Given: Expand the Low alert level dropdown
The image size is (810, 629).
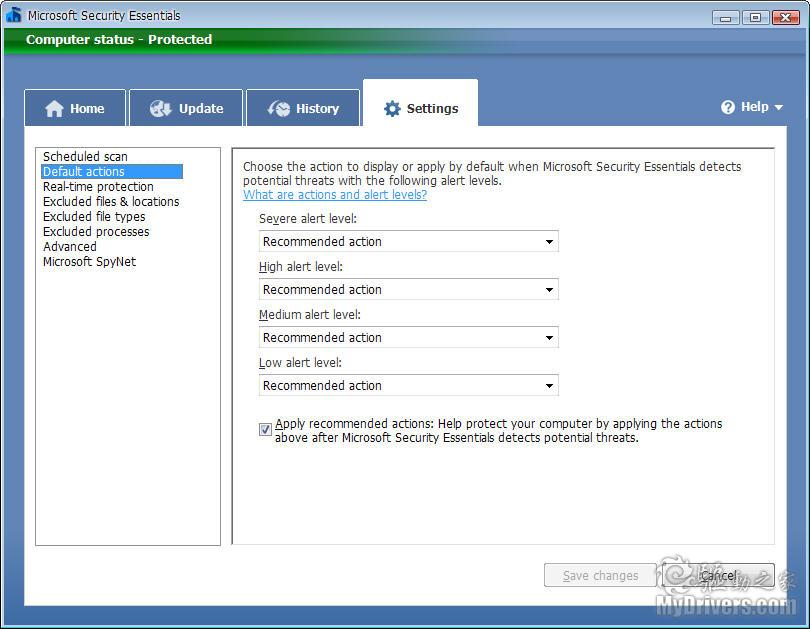Looking at the screenshot, I should point(408,385).
